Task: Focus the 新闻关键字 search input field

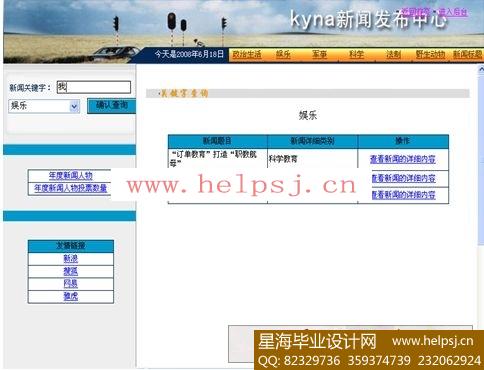Action: click(94, 87)
